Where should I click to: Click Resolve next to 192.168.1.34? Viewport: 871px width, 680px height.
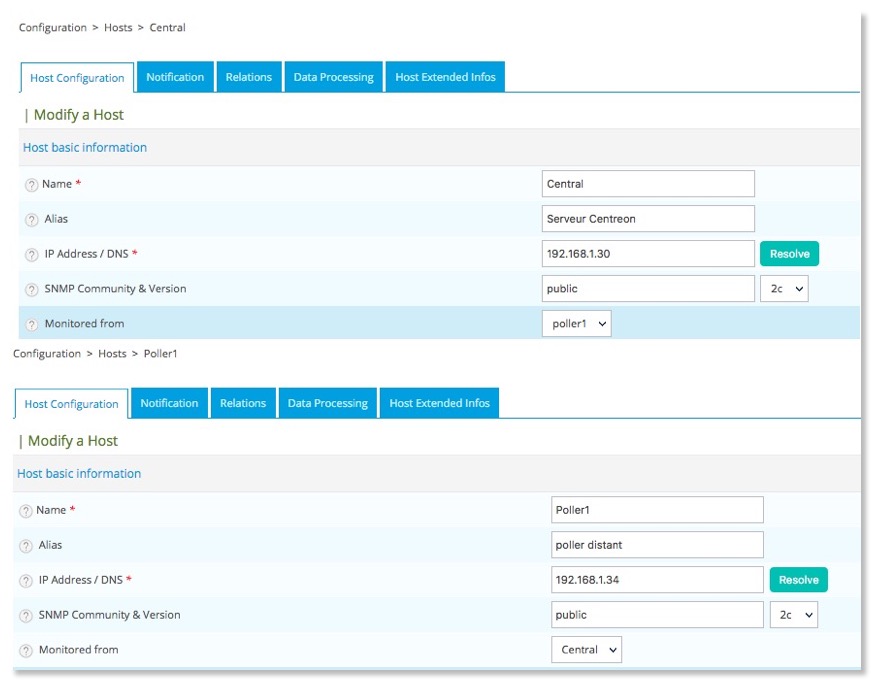coord(798,580)
